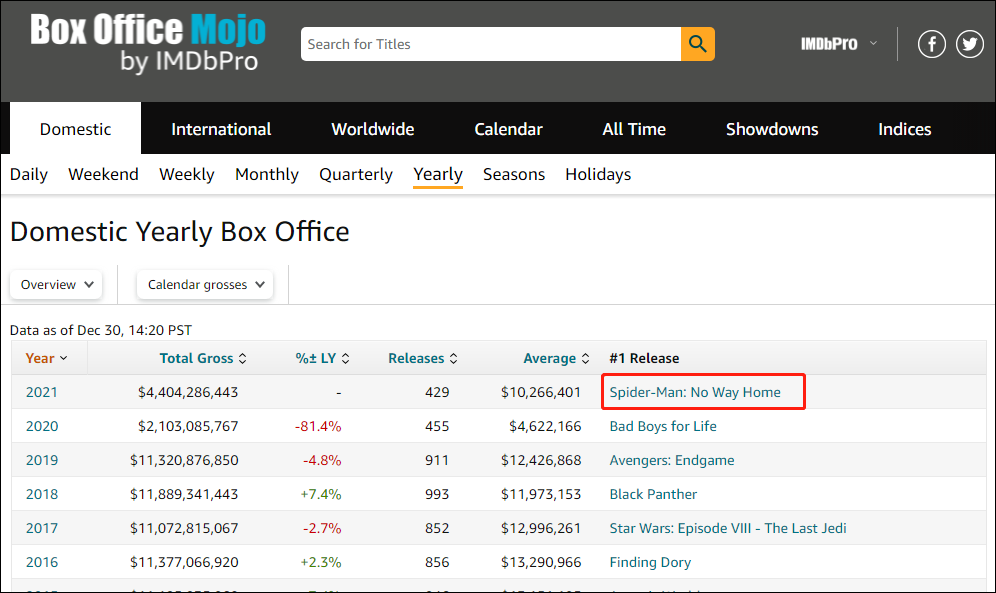Screen dimensions: 996x593
Task: Sort by Total Gross column
Action: [x=203, y=358]
